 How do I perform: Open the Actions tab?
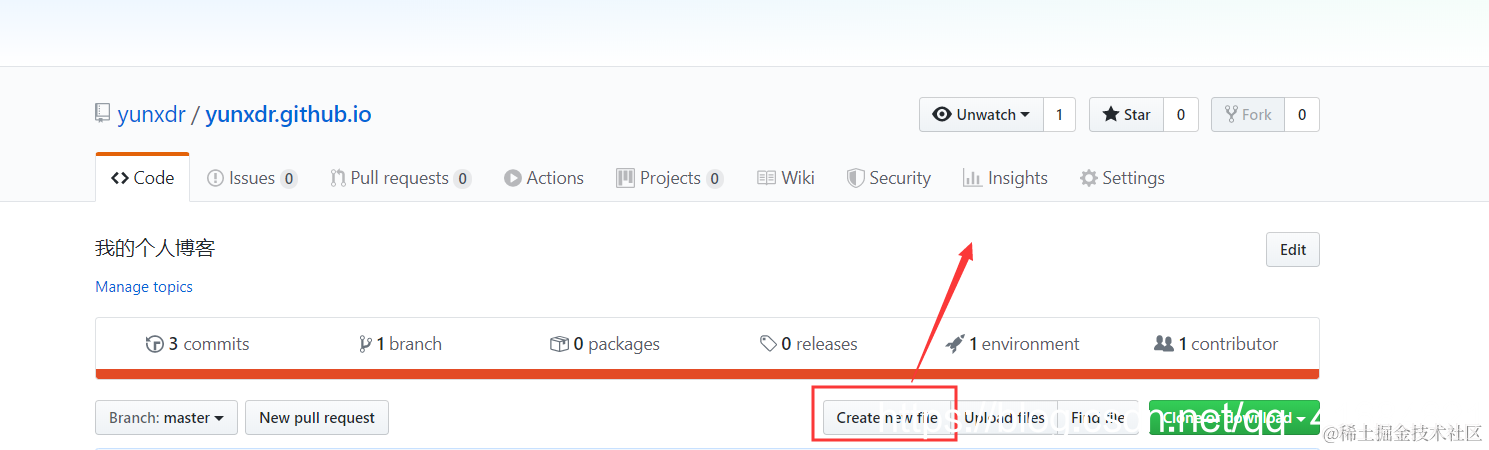543,178
